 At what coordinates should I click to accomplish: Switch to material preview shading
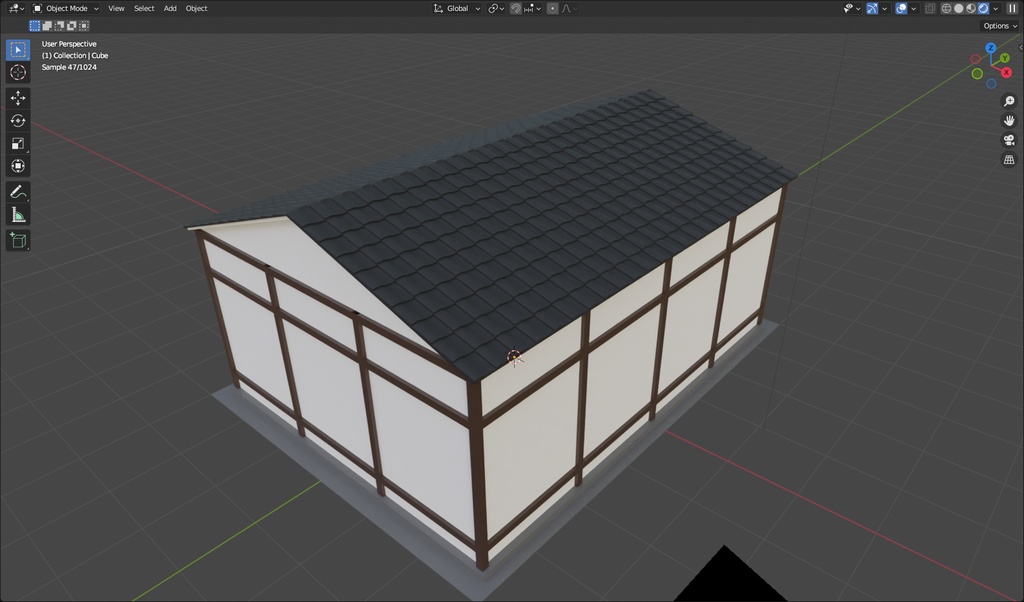click(x=971, y=8)
